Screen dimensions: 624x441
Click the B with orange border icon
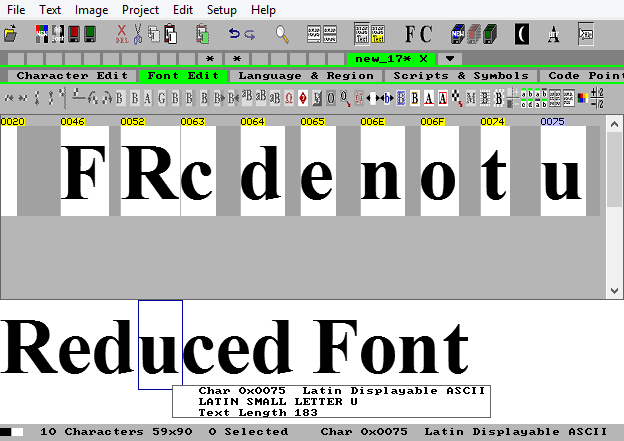click(x=415, y=98)
